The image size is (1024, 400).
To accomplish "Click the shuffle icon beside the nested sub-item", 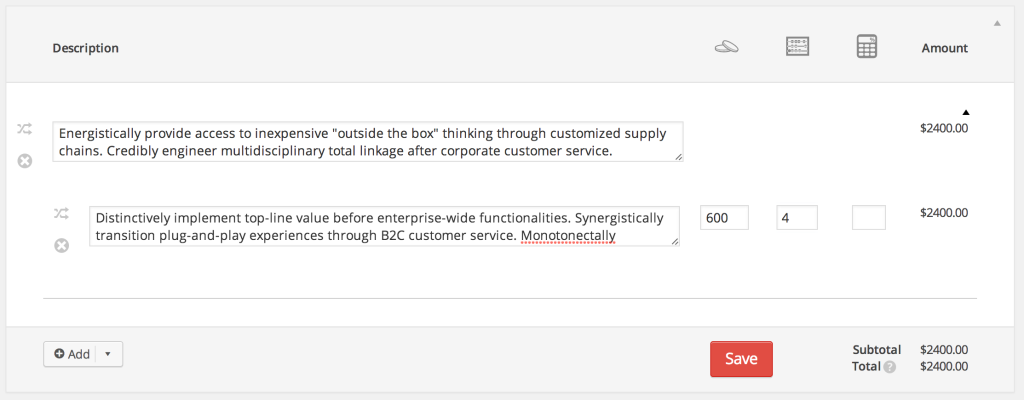I will [x=62, y=213].
